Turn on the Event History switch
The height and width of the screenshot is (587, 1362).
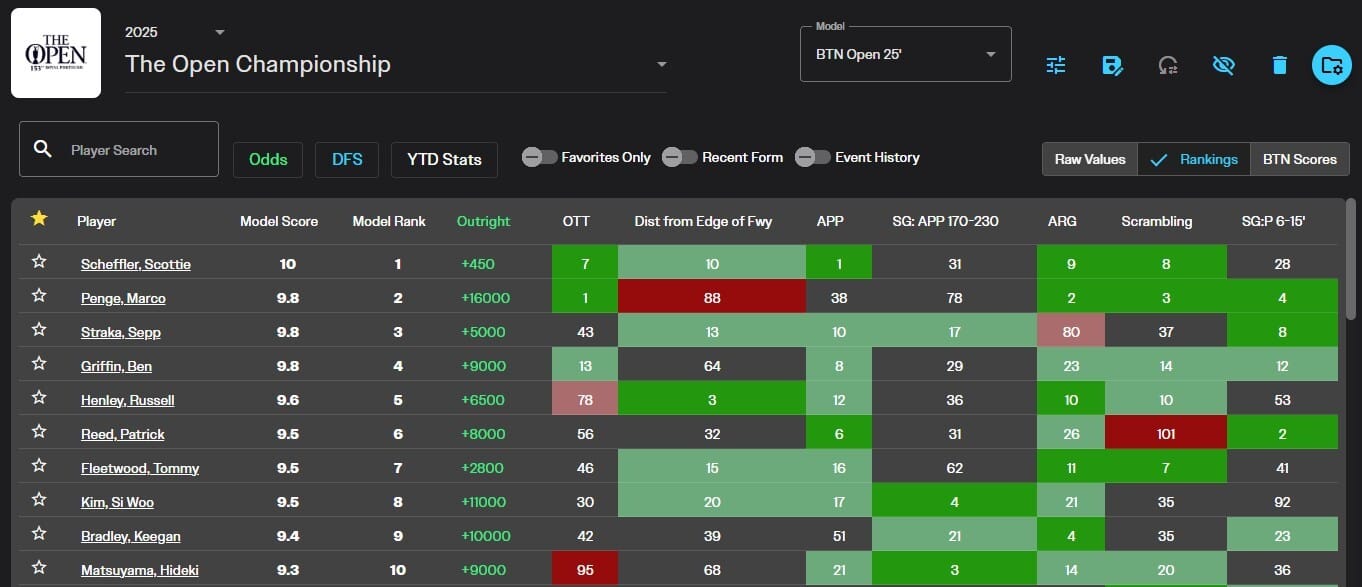click(813, 157)
